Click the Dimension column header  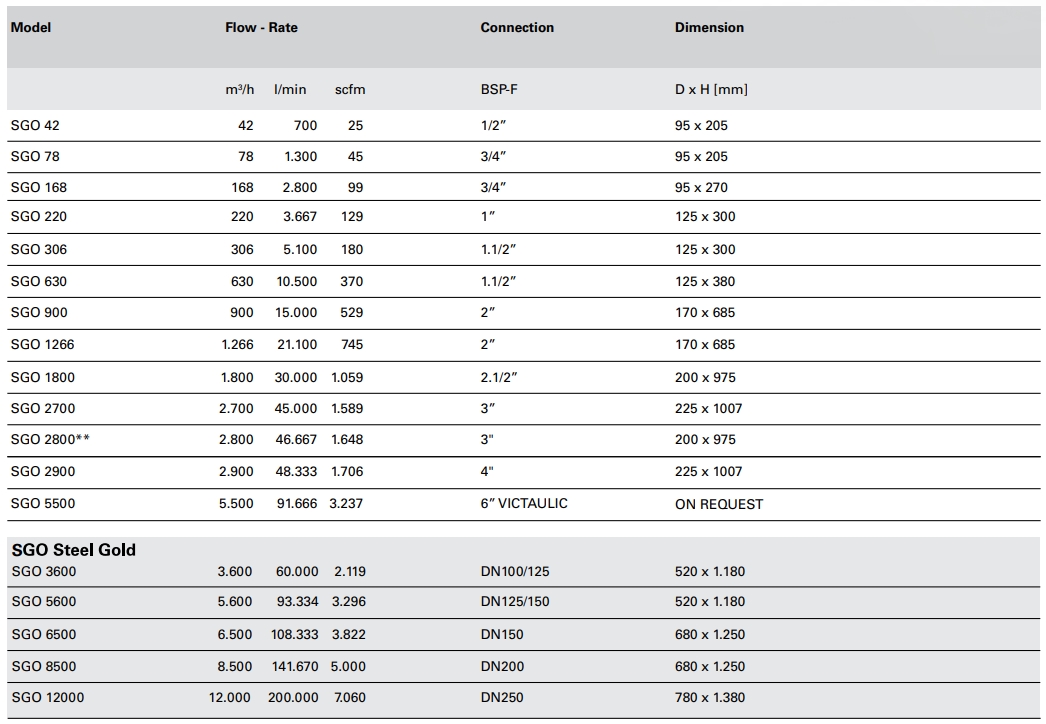point(709,28)
